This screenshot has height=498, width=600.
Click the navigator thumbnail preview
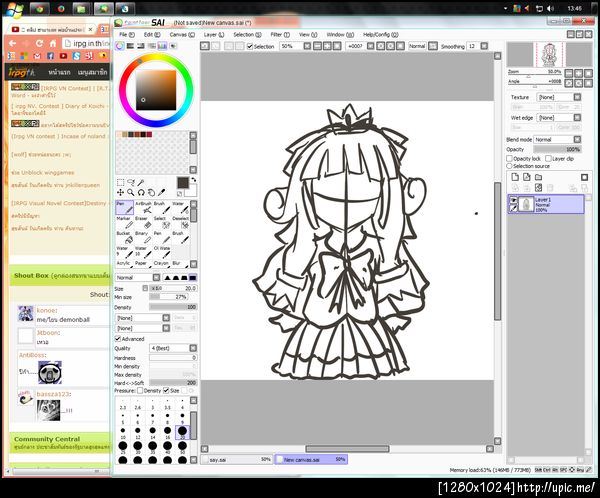549,54
